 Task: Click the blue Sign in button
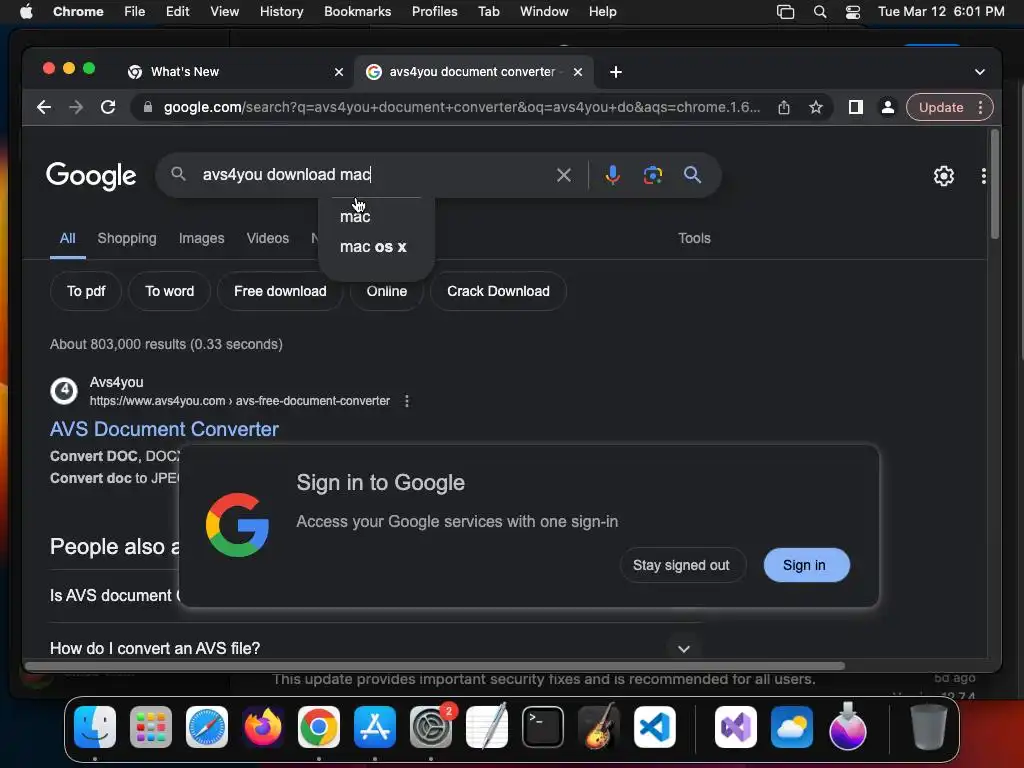[806, 566]
